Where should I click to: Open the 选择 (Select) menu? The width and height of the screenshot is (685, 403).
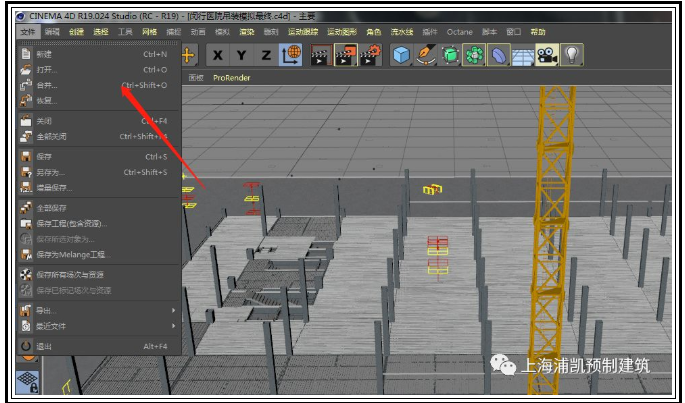coord(100,32)
